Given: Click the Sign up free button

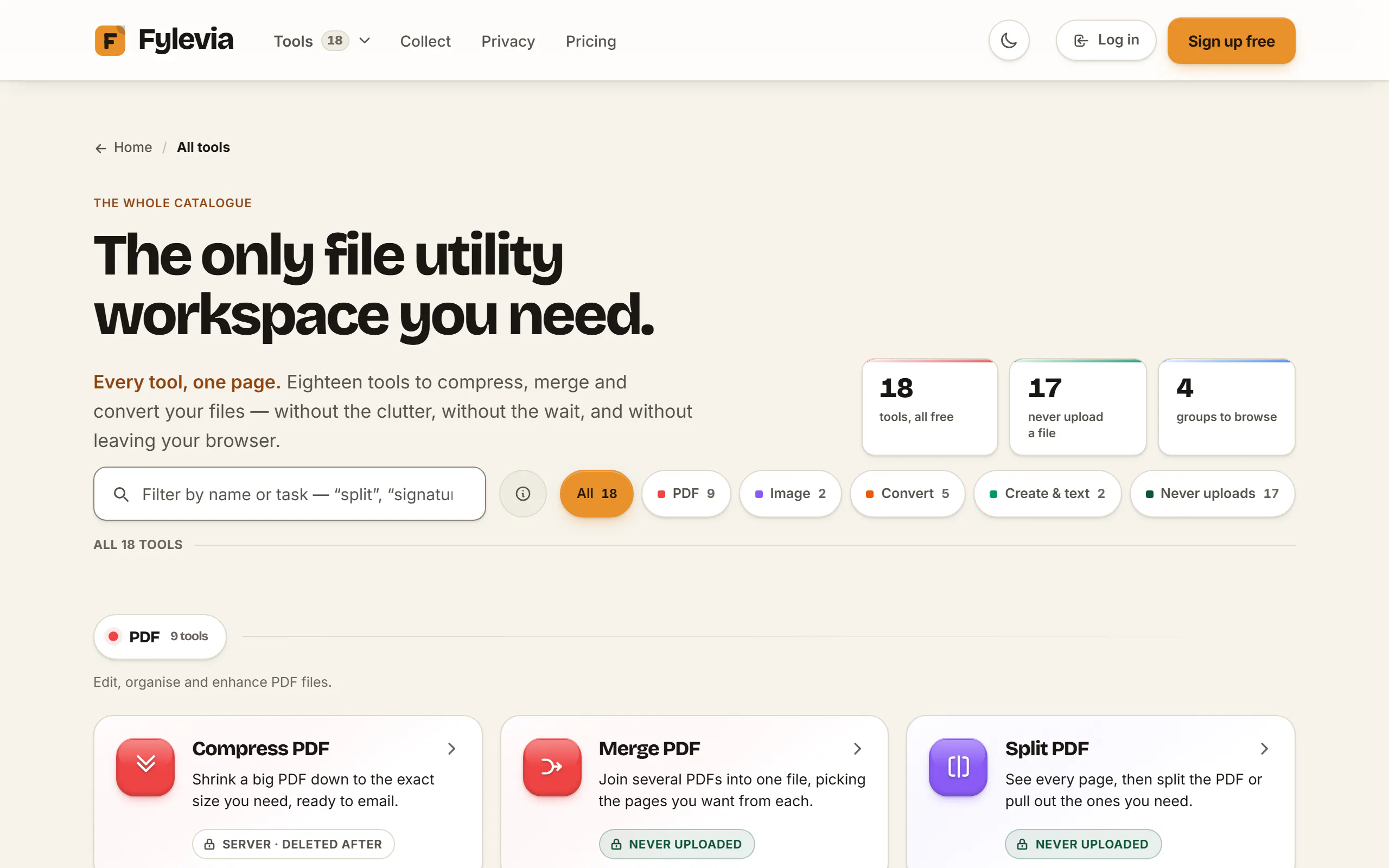Looking at the screenshot, I should [x=1231, y=41].
